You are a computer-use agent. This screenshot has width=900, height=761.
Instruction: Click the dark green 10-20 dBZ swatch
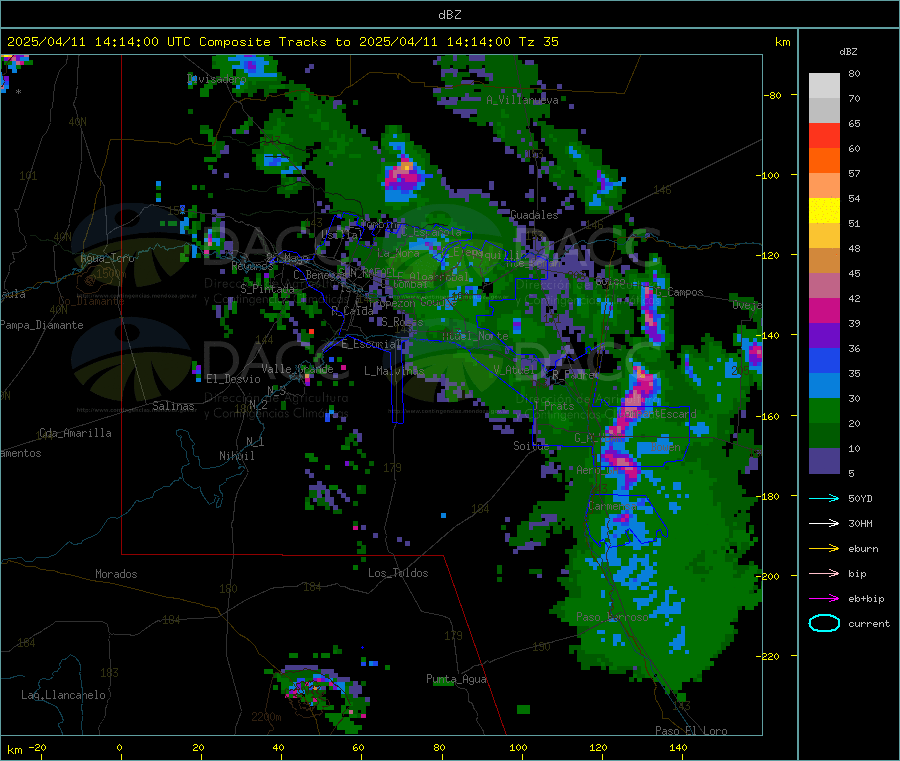tap(824, 436)
